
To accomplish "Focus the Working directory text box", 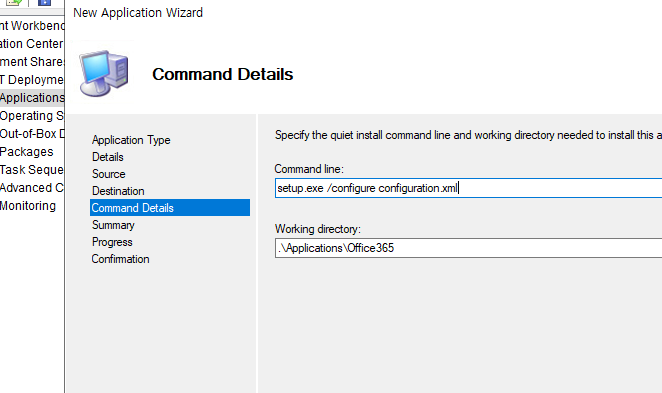I will pos(468,248).
